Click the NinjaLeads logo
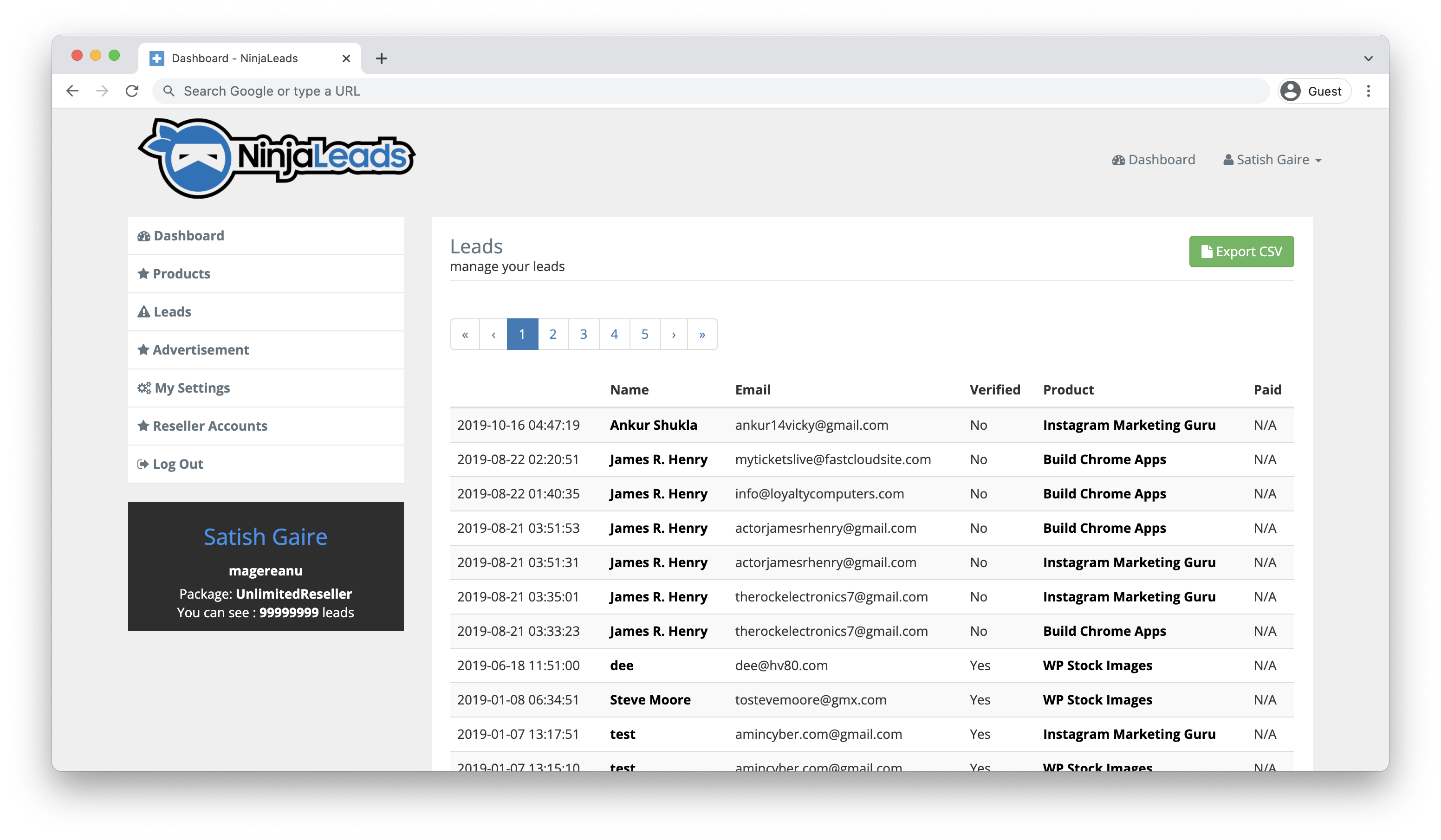Image resolution: width=1441 pixels, height=840 pixels. click(x=276, y=158)
